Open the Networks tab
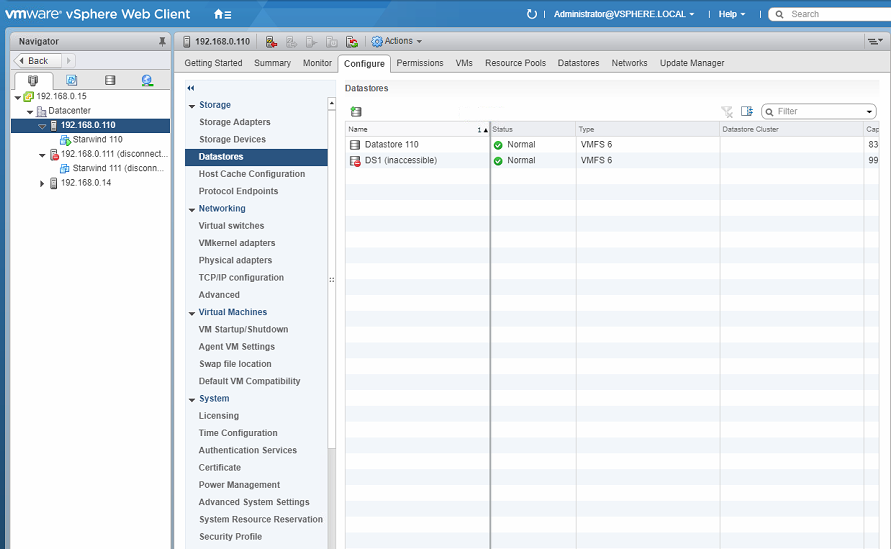 629,63
